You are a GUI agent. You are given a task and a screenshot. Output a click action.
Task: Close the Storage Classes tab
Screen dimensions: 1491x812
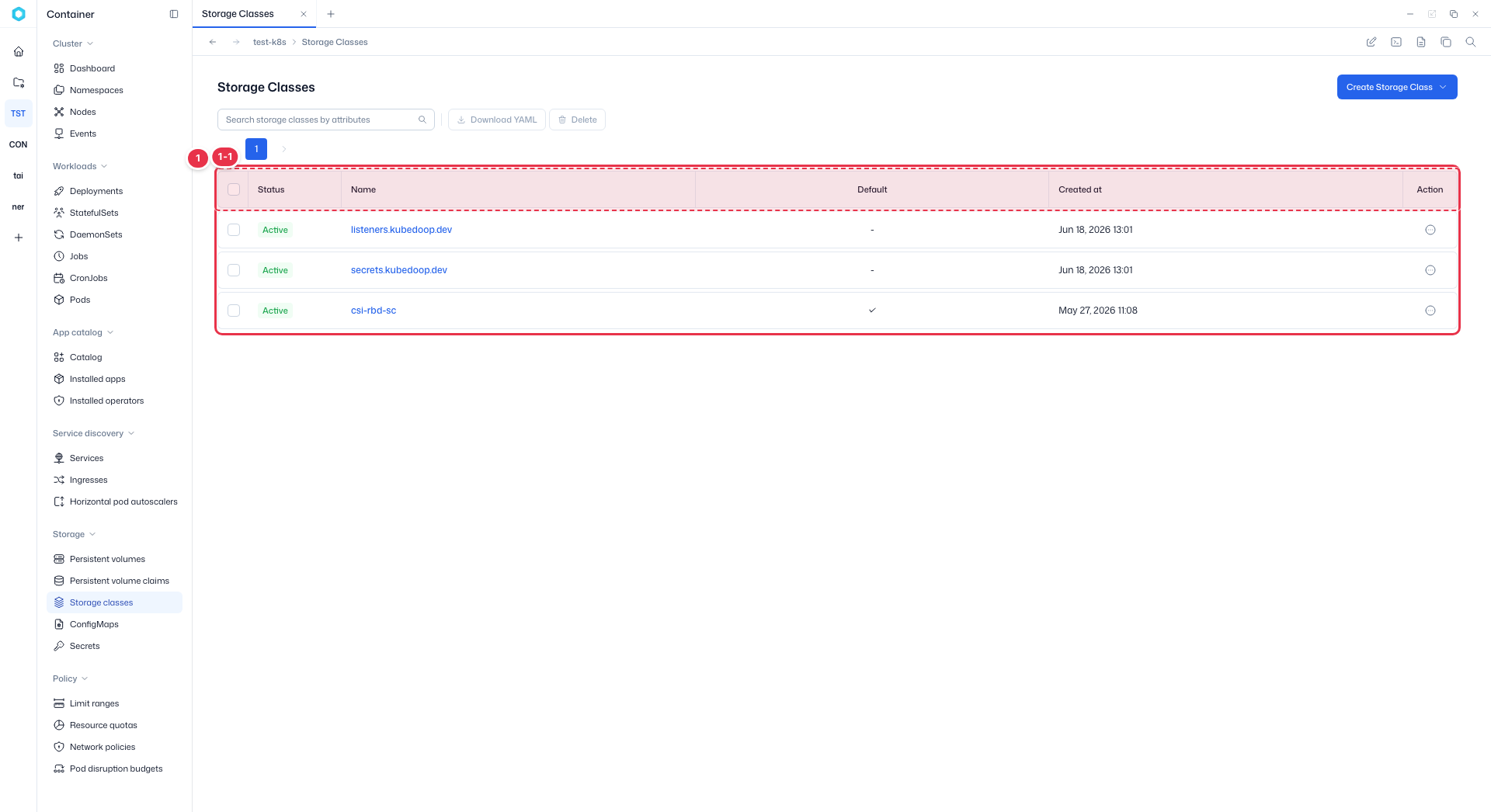pyautogui.click(x=304, y=14)
